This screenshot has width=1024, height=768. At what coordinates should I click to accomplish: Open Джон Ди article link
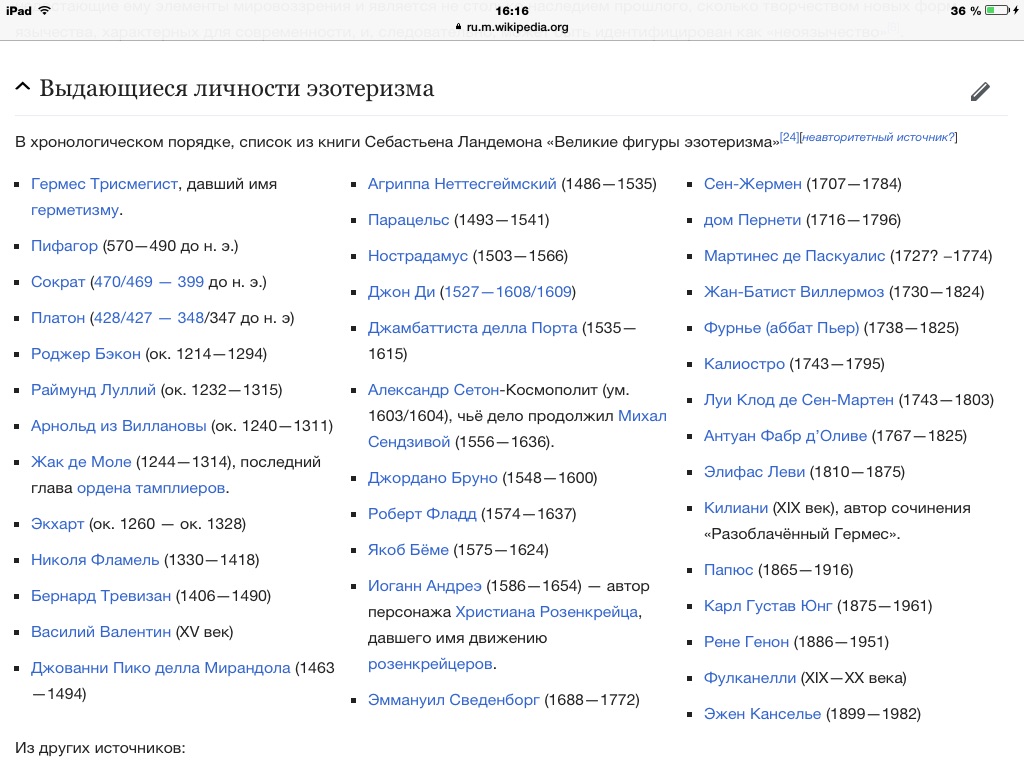click(x=401, y=292)
